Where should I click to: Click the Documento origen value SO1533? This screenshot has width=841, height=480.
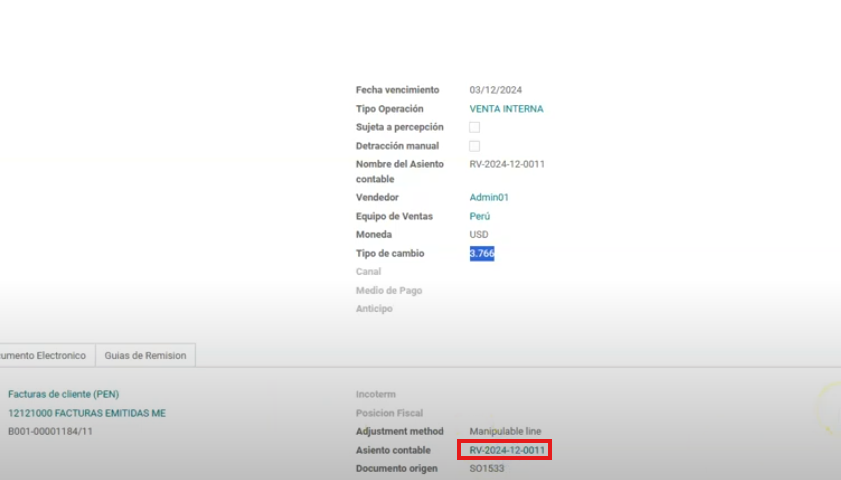487,469
